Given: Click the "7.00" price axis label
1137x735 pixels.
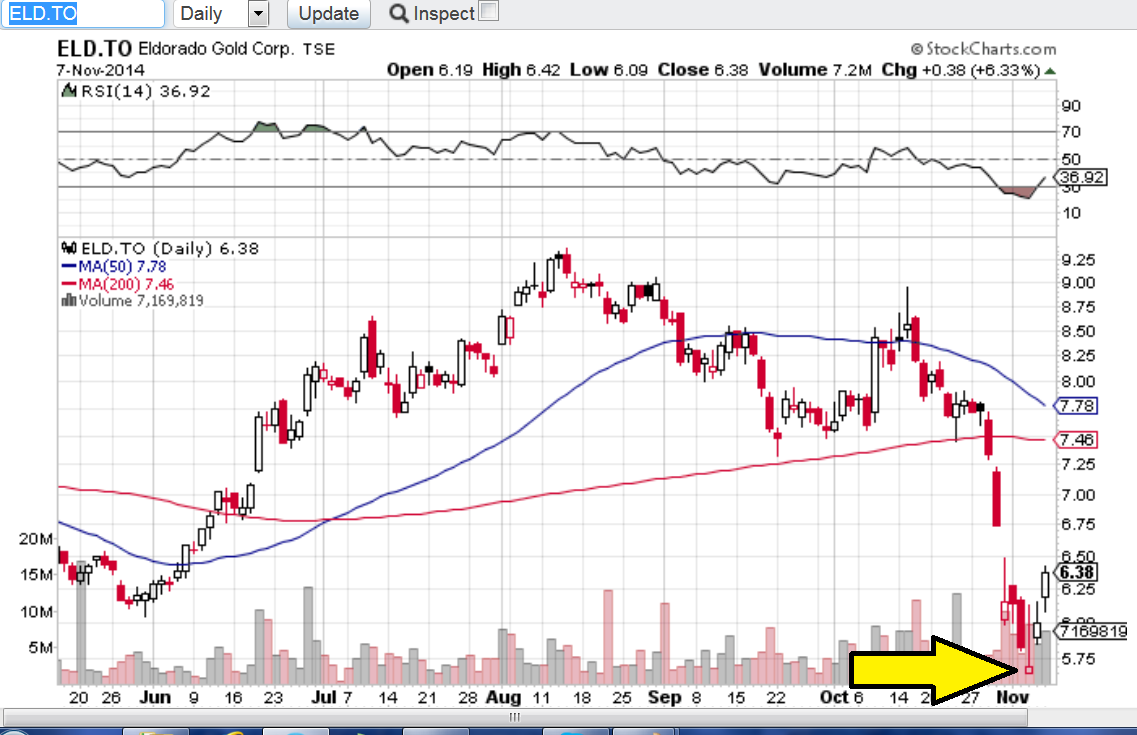Looking at the screenshot, I should pos(1078,495).
